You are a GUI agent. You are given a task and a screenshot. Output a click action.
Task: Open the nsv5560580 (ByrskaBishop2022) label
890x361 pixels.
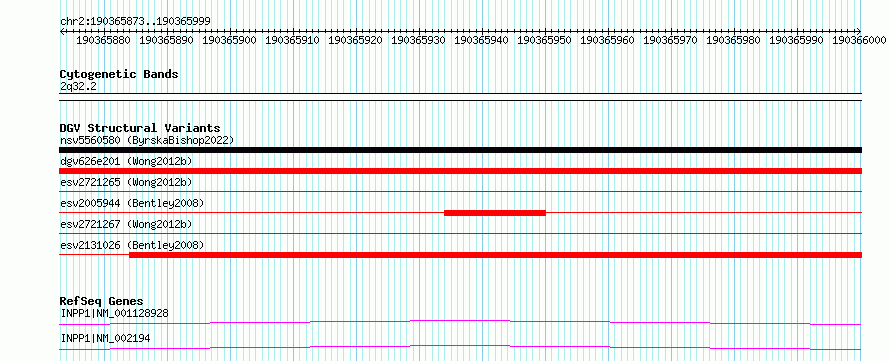point(147,140)
